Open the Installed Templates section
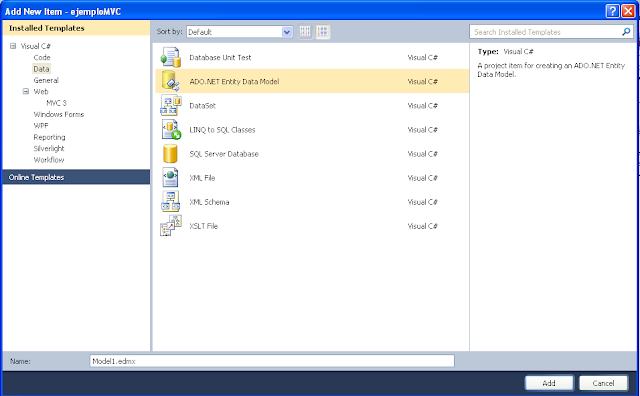This screenshot has width=640, height=396. point(76,28)
